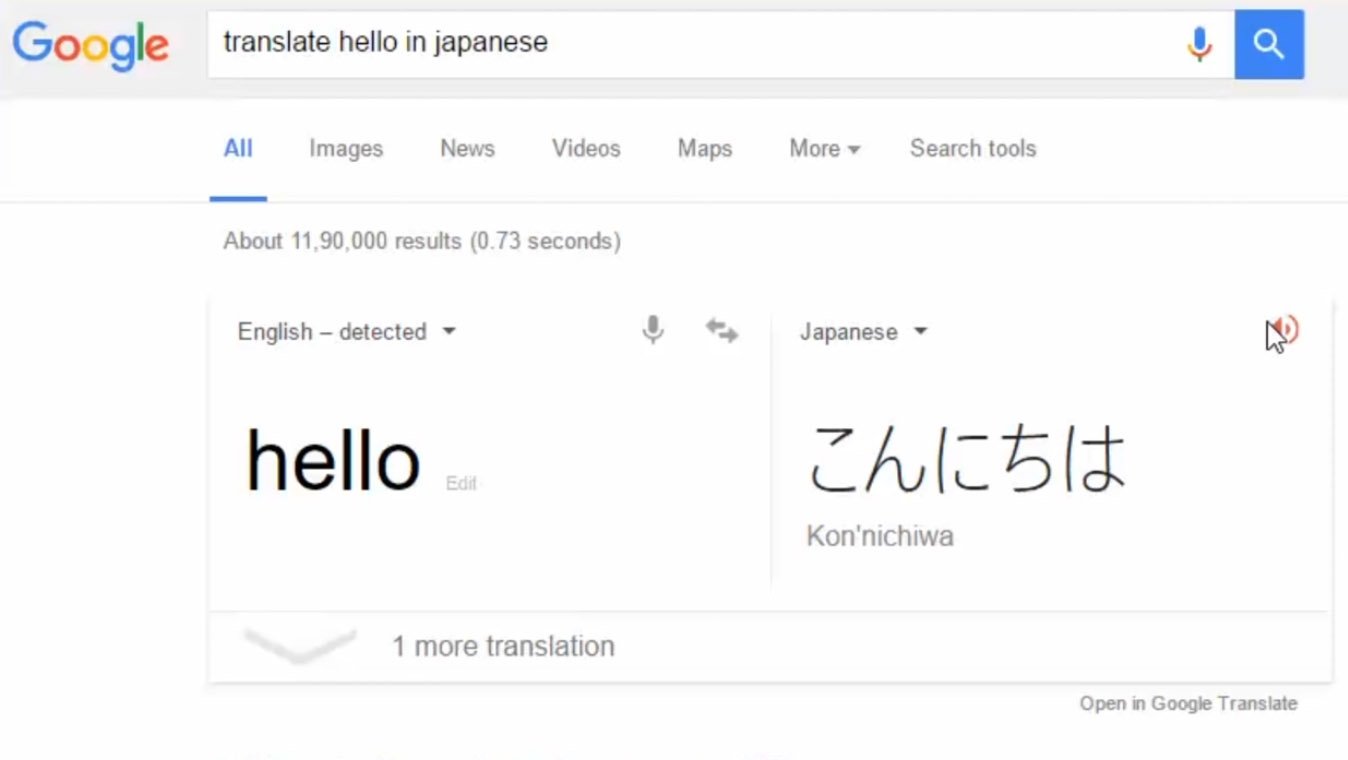Click the Google logo
The image size is (1348, 760).
(90, 45)
